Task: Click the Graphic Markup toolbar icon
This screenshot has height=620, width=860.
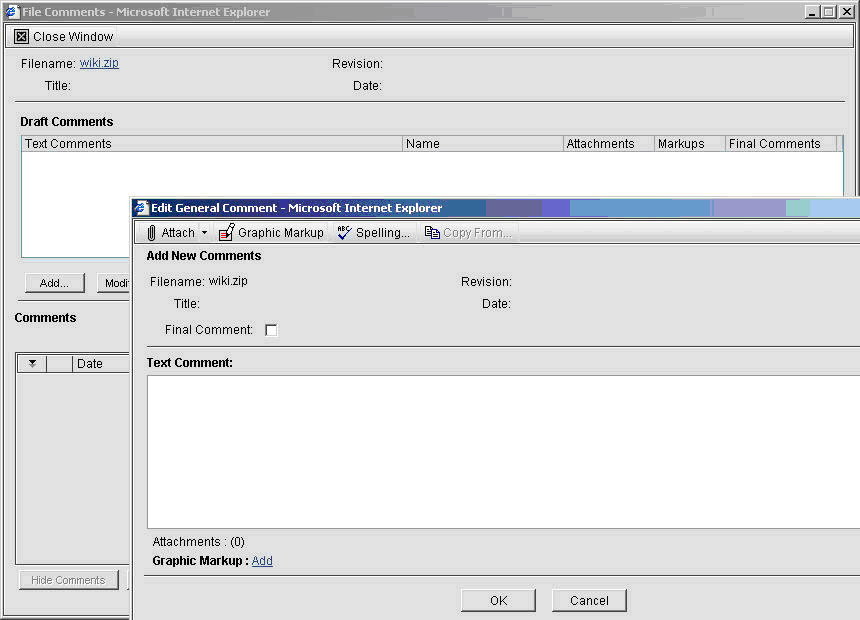Action: (x=227, y=232)
